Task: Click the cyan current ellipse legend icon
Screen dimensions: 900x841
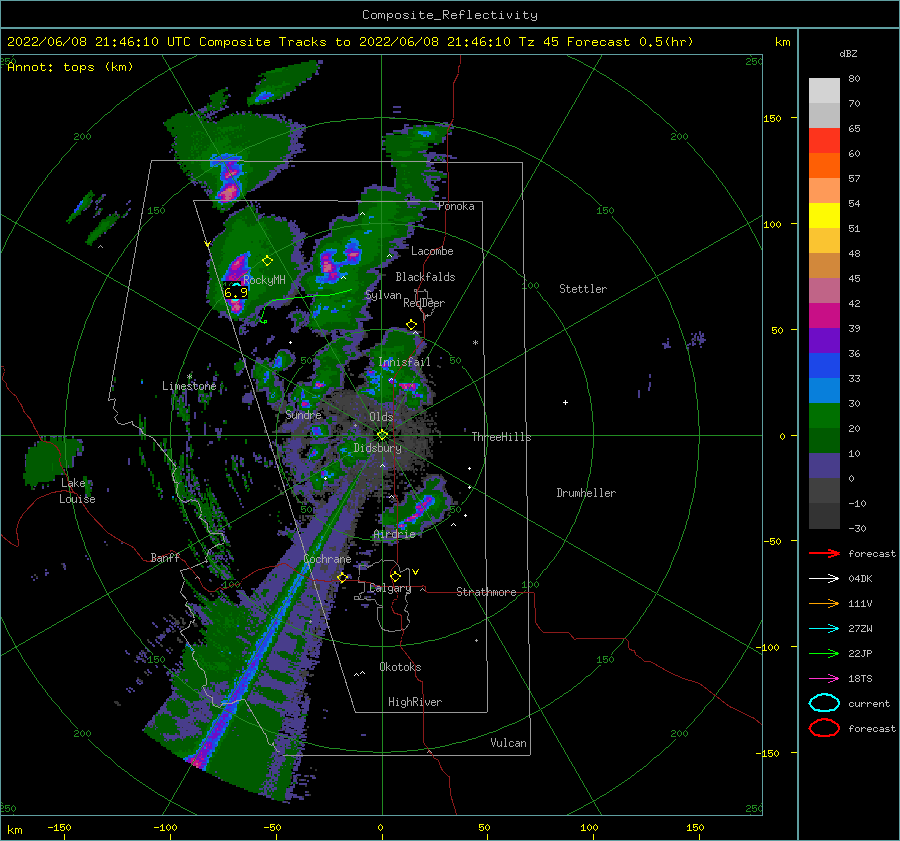Action: [x=824, y=703]
